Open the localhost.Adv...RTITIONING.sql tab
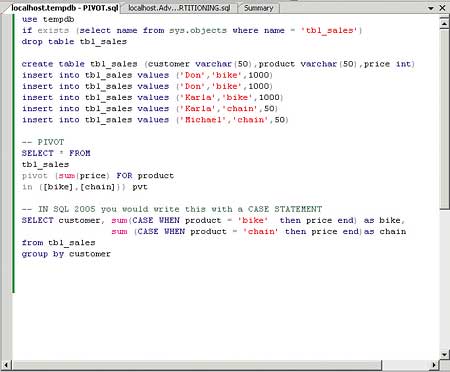The image size is (450, 372). click(179, 8)
